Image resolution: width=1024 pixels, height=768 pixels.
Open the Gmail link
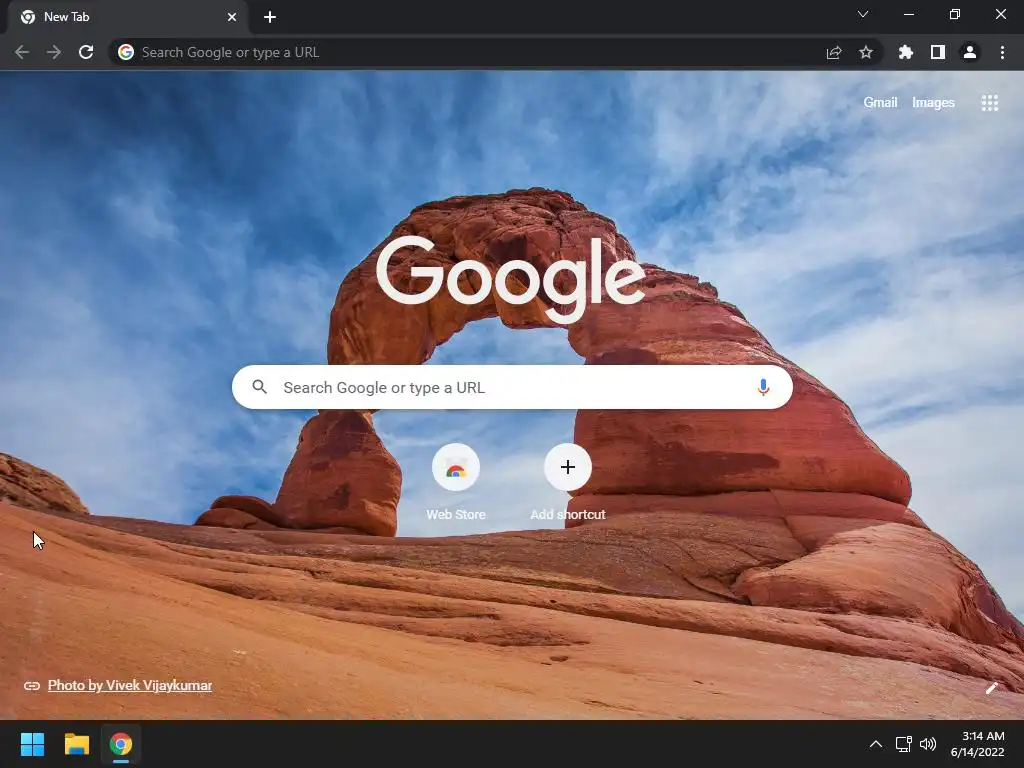(x=880, y=103)
